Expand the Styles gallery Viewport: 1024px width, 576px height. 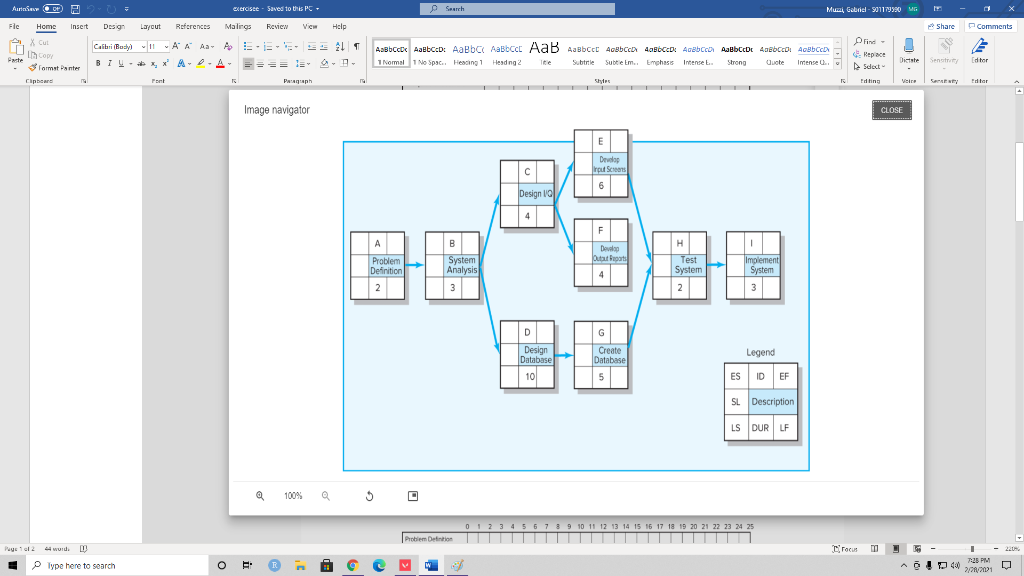[837, 63]
